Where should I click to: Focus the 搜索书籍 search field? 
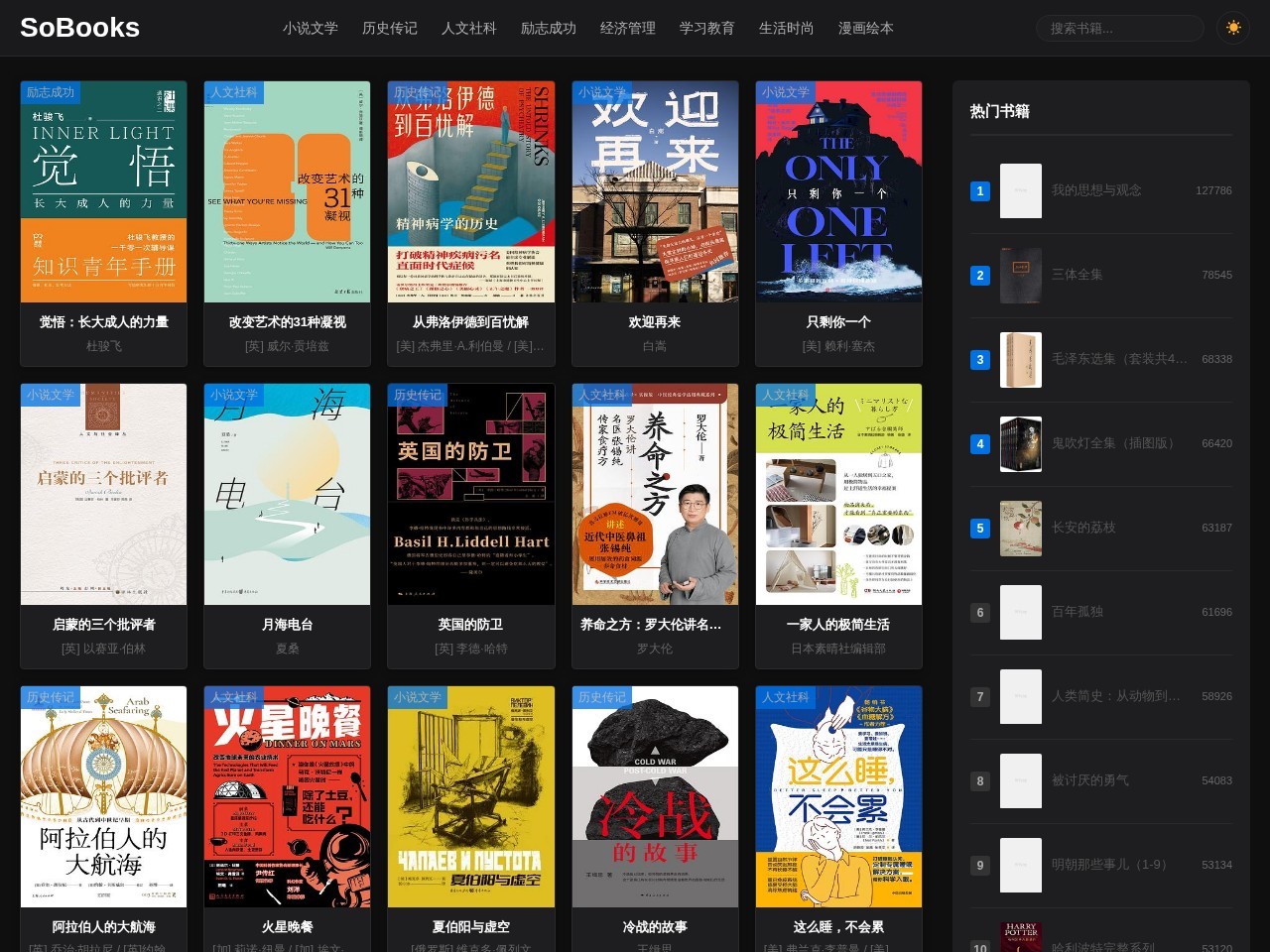[1120, 28]
